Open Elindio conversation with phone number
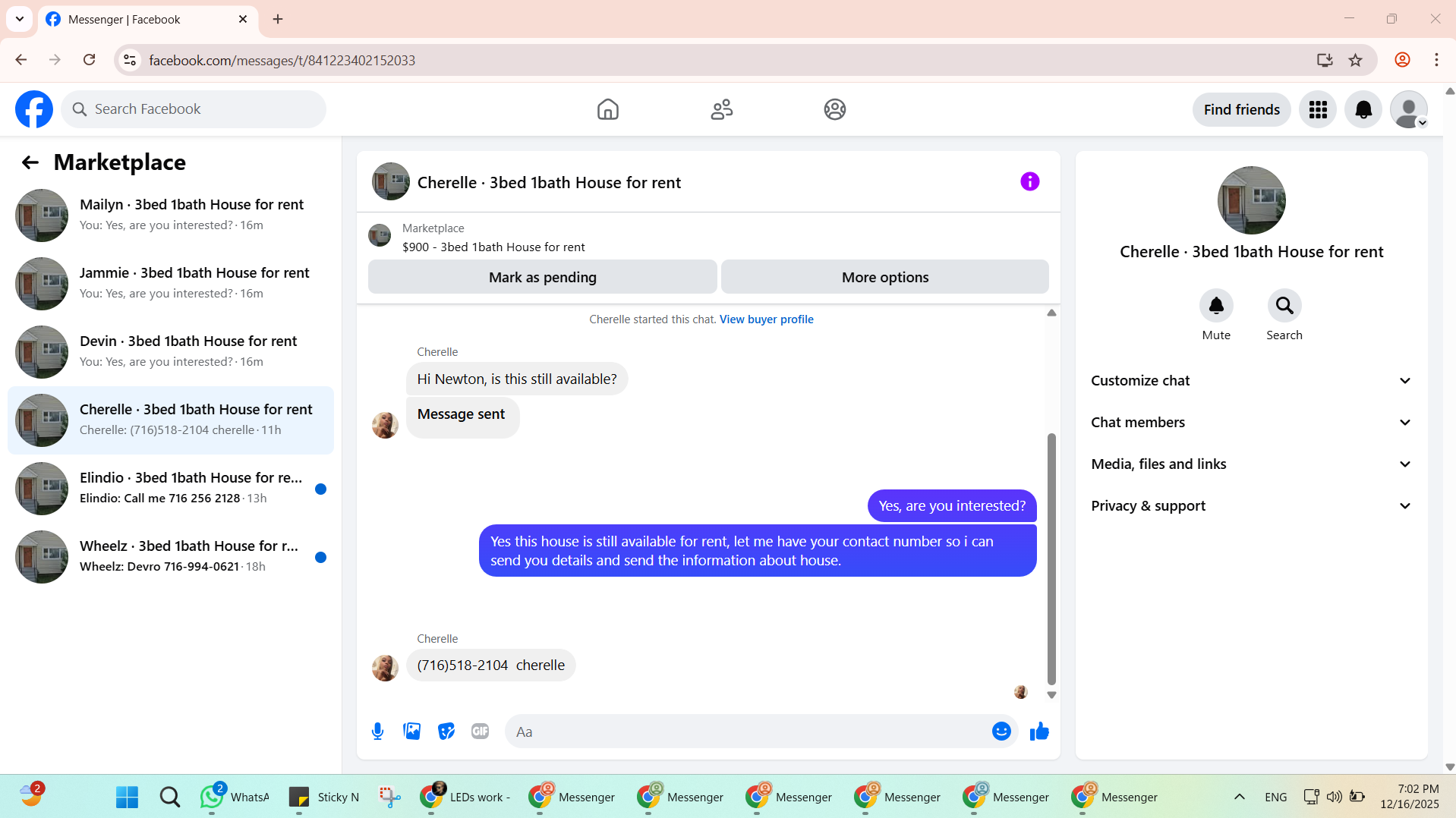This screenshot has height=818, width=1456. (171, 489)
